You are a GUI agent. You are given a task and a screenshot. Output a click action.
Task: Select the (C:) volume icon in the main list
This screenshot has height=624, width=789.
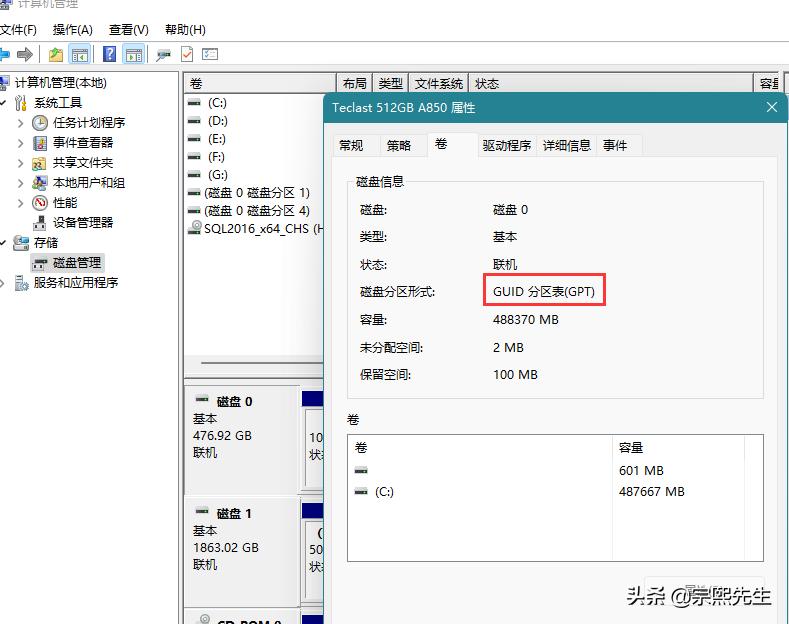coord(194,103)
